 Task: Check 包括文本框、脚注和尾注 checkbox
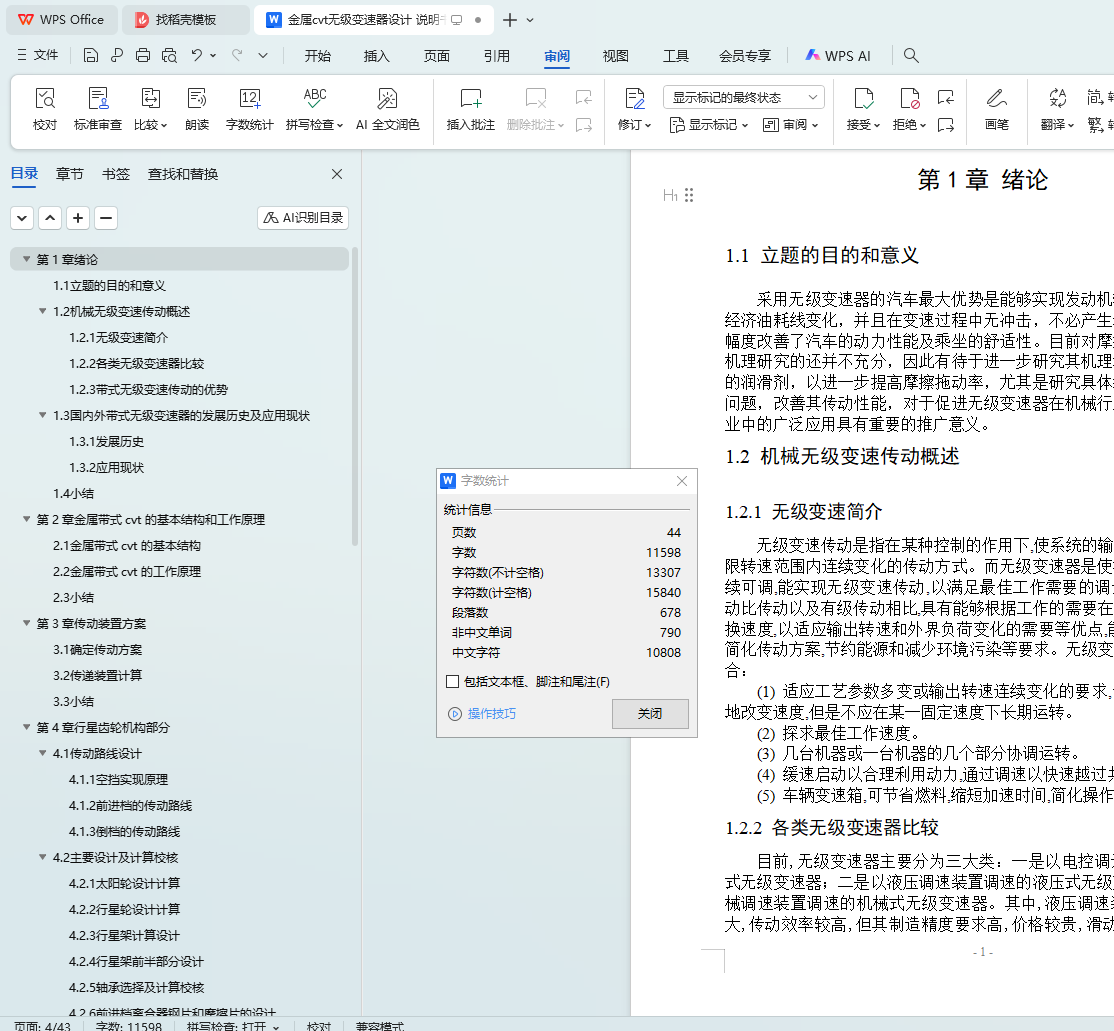[452, 681]
